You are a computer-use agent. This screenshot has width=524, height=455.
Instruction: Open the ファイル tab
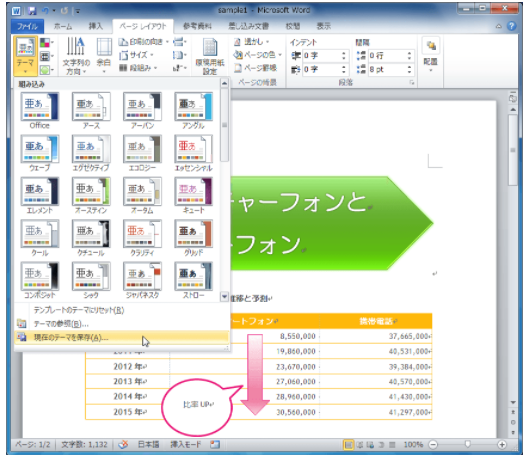tap(28, 26)
